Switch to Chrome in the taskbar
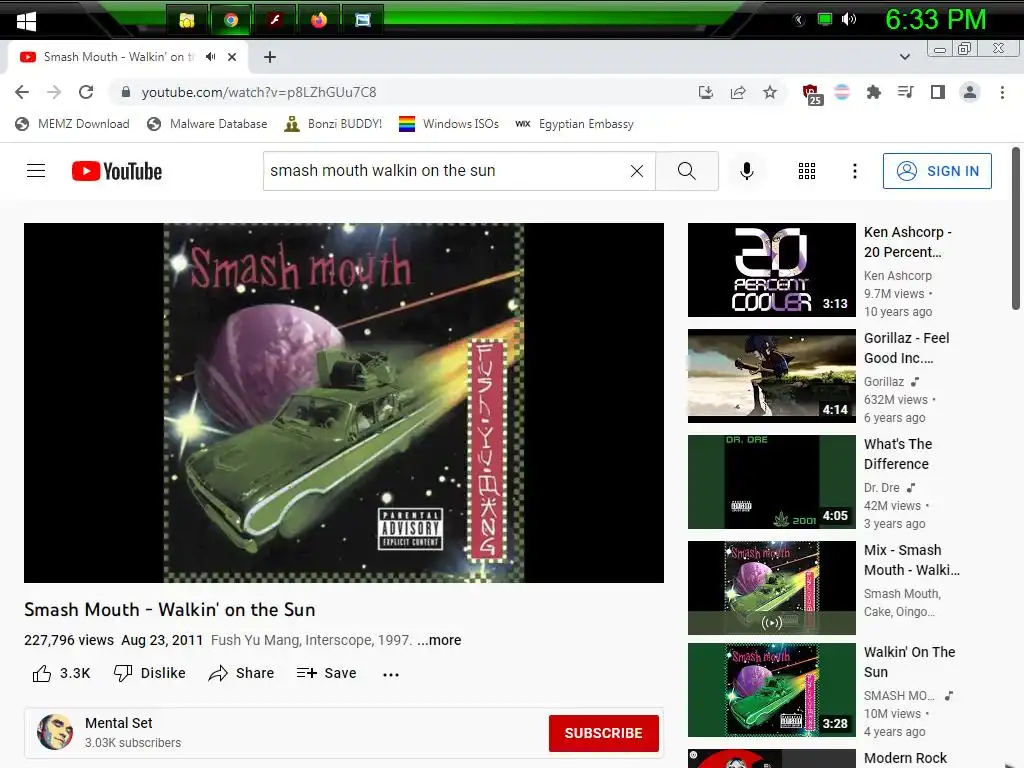This screenshot has height=768, width=1024. 231,20
